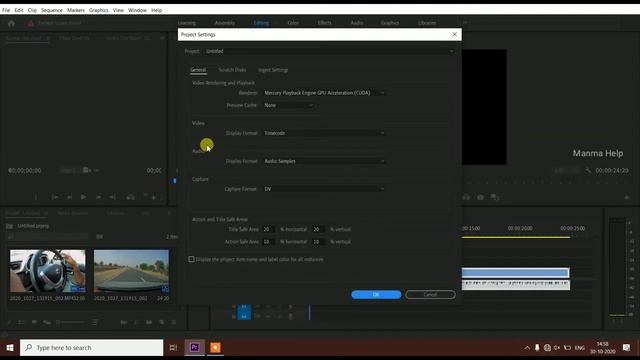Viewport: 640px width, 360px height.
Task: Click the wrench settings icon in the Program monitor
Action: tap(588, 170)
